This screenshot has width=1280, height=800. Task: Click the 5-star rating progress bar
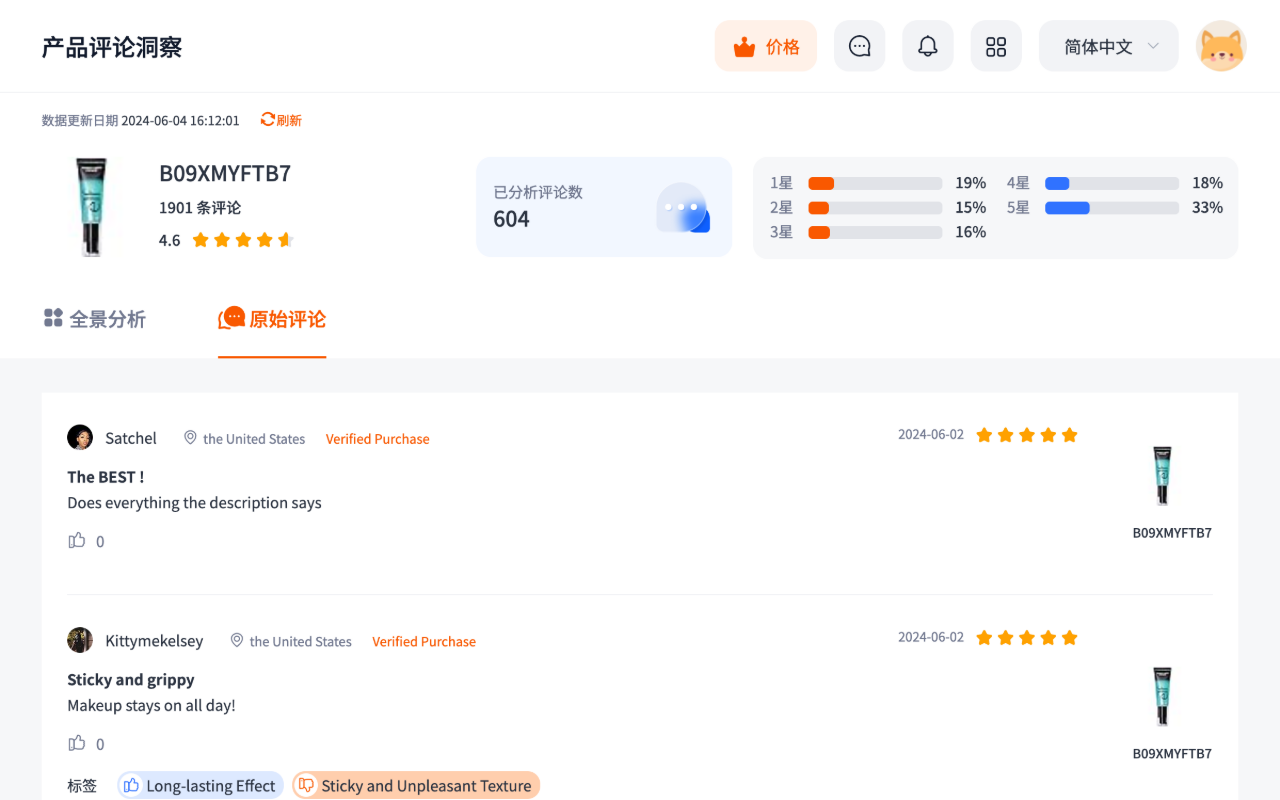click(1112, 208)
